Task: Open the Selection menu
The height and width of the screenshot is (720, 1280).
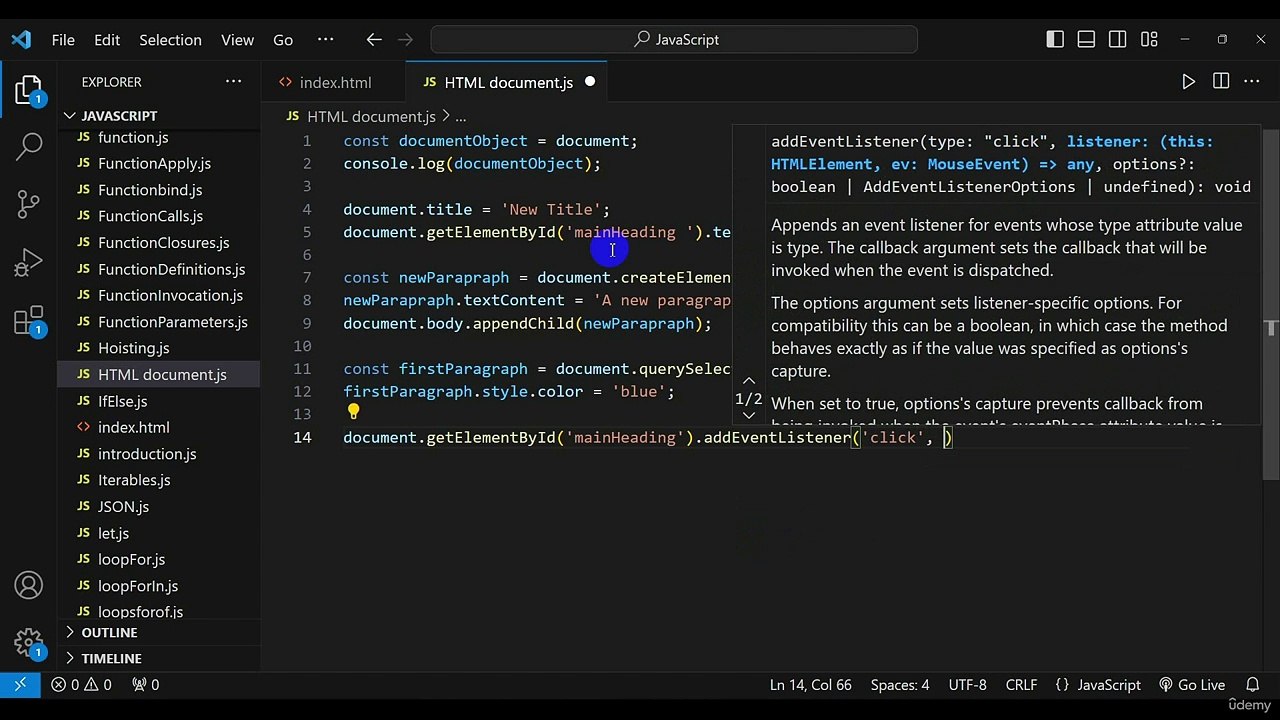Action: pyautogui.click(x=170, y=39)
